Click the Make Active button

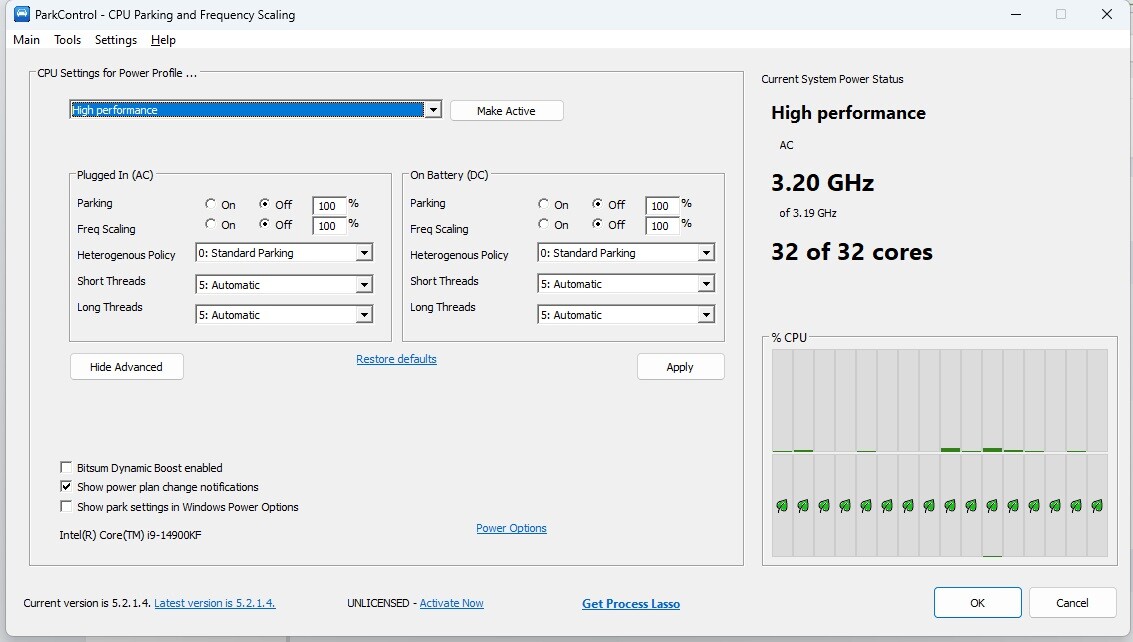507,111
